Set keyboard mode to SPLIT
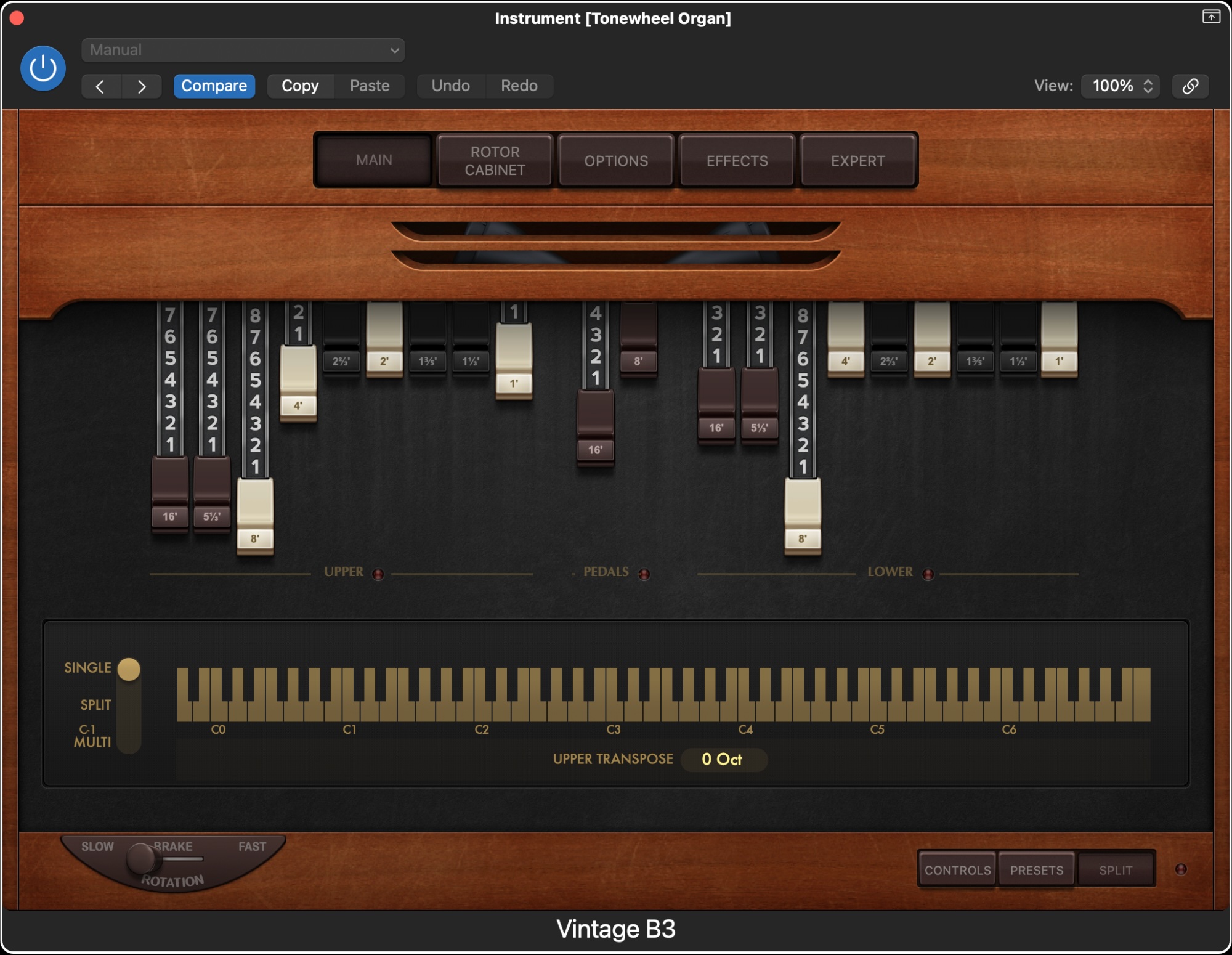This screenshot has height=955, width=1232. pyautogui.click(x=95, y=705)
